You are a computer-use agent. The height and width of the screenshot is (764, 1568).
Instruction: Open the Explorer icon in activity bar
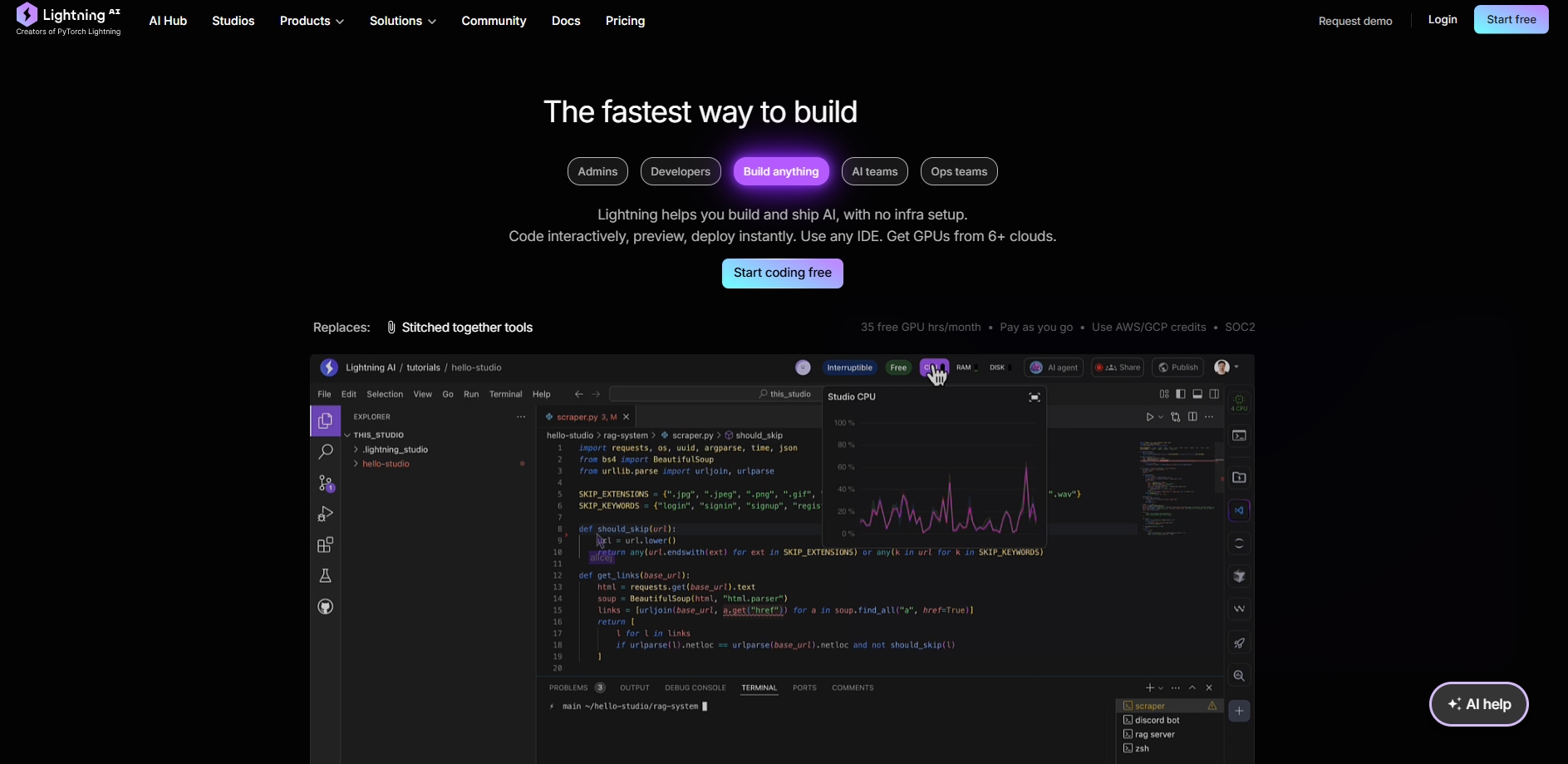[x=326, y=421]
